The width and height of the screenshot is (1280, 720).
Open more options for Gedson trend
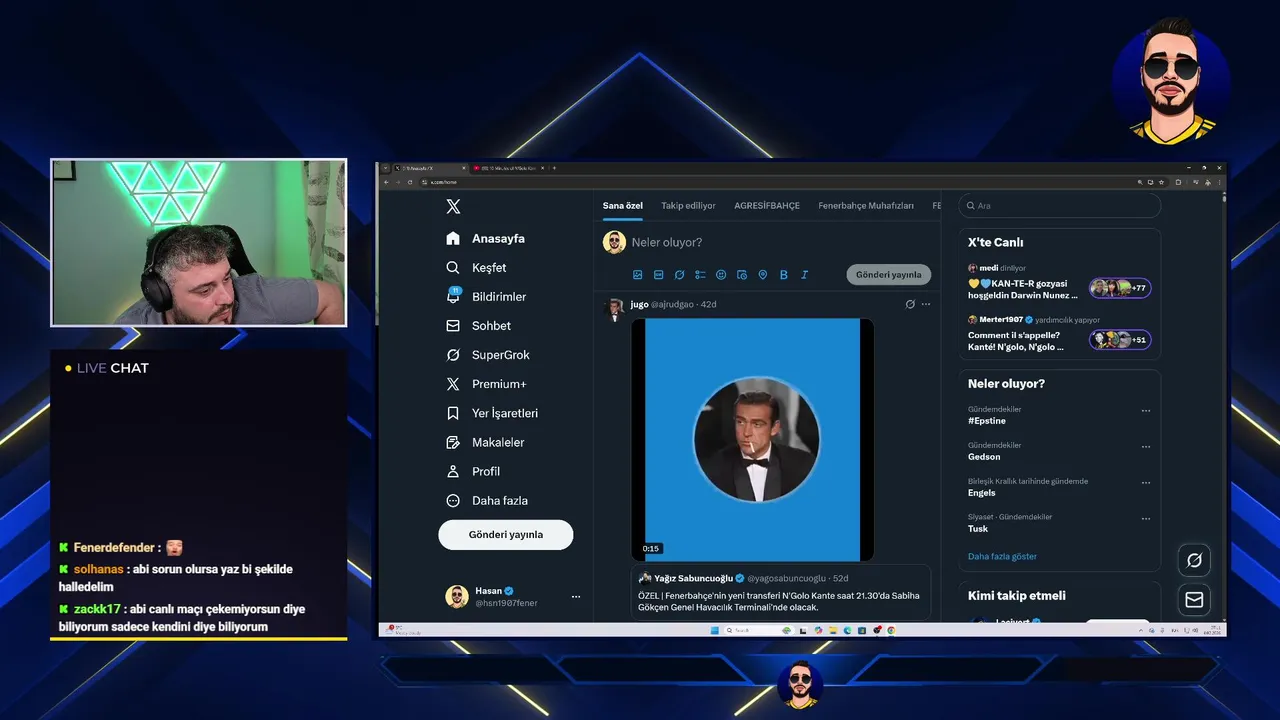(x=1146, y=447)
